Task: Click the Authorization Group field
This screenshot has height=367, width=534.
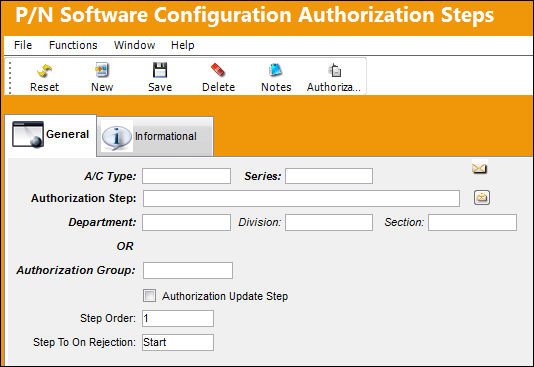Action: (x=188, y=270)
